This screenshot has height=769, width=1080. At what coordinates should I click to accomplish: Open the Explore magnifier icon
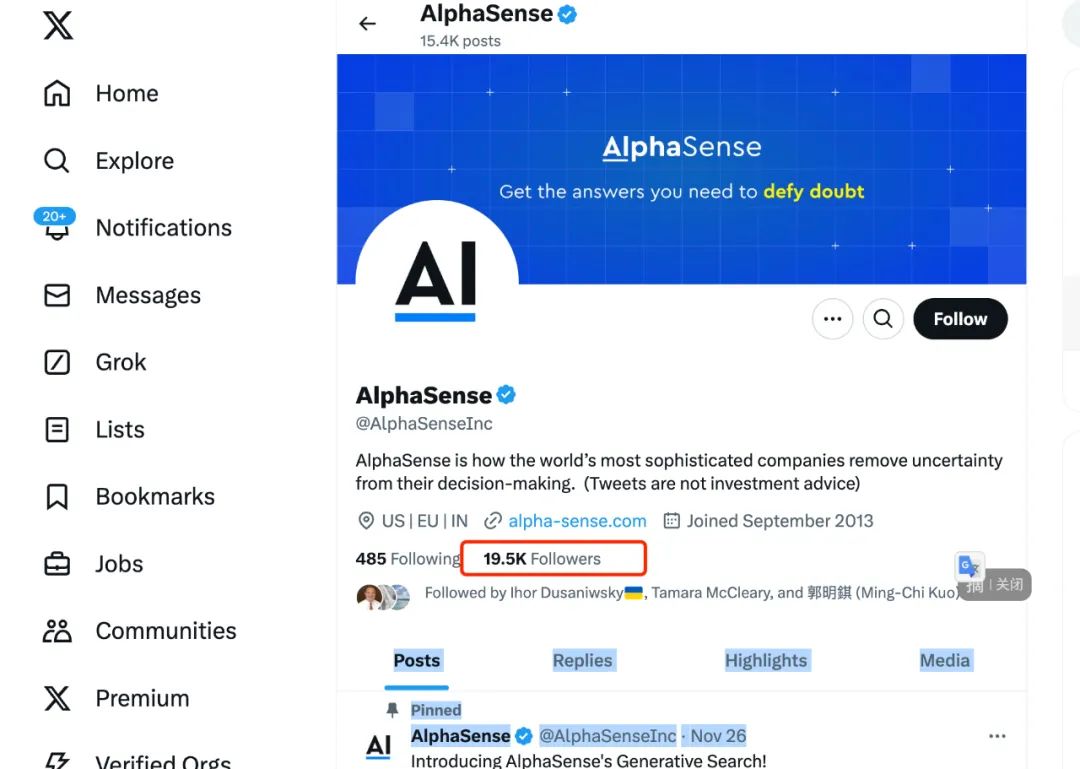pyautogui.click(x=56, y=161)
